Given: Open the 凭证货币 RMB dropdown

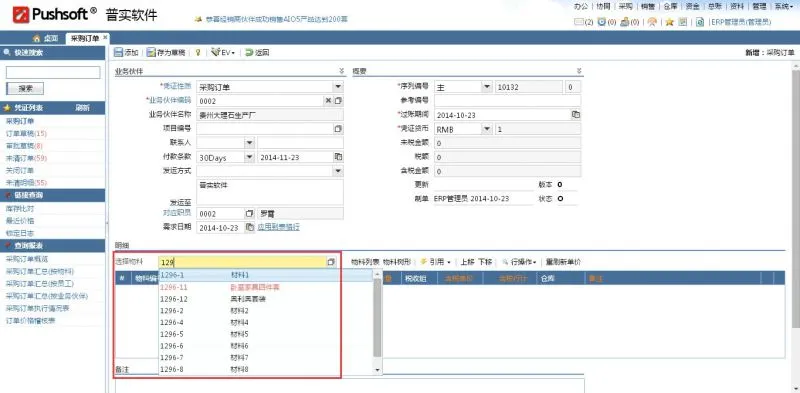Looking at the screenshot, I should coord(487,129).
